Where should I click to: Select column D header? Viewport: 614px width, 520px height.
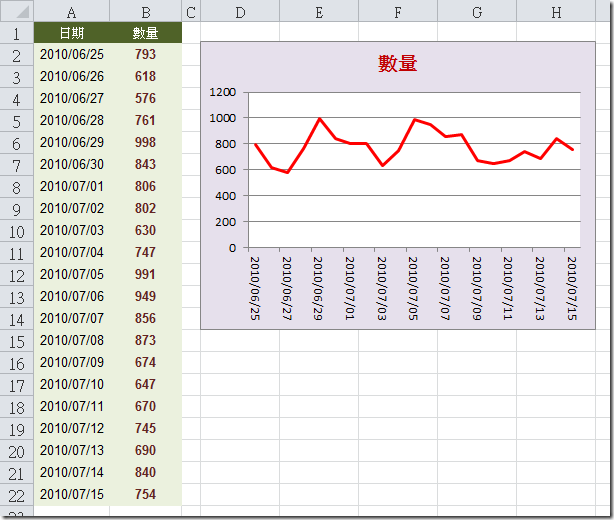point(240,11)
